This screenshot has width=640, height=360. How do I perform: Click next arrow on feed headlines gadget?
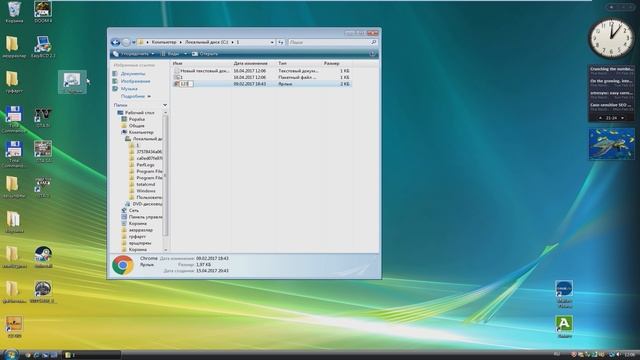[622, 118]
